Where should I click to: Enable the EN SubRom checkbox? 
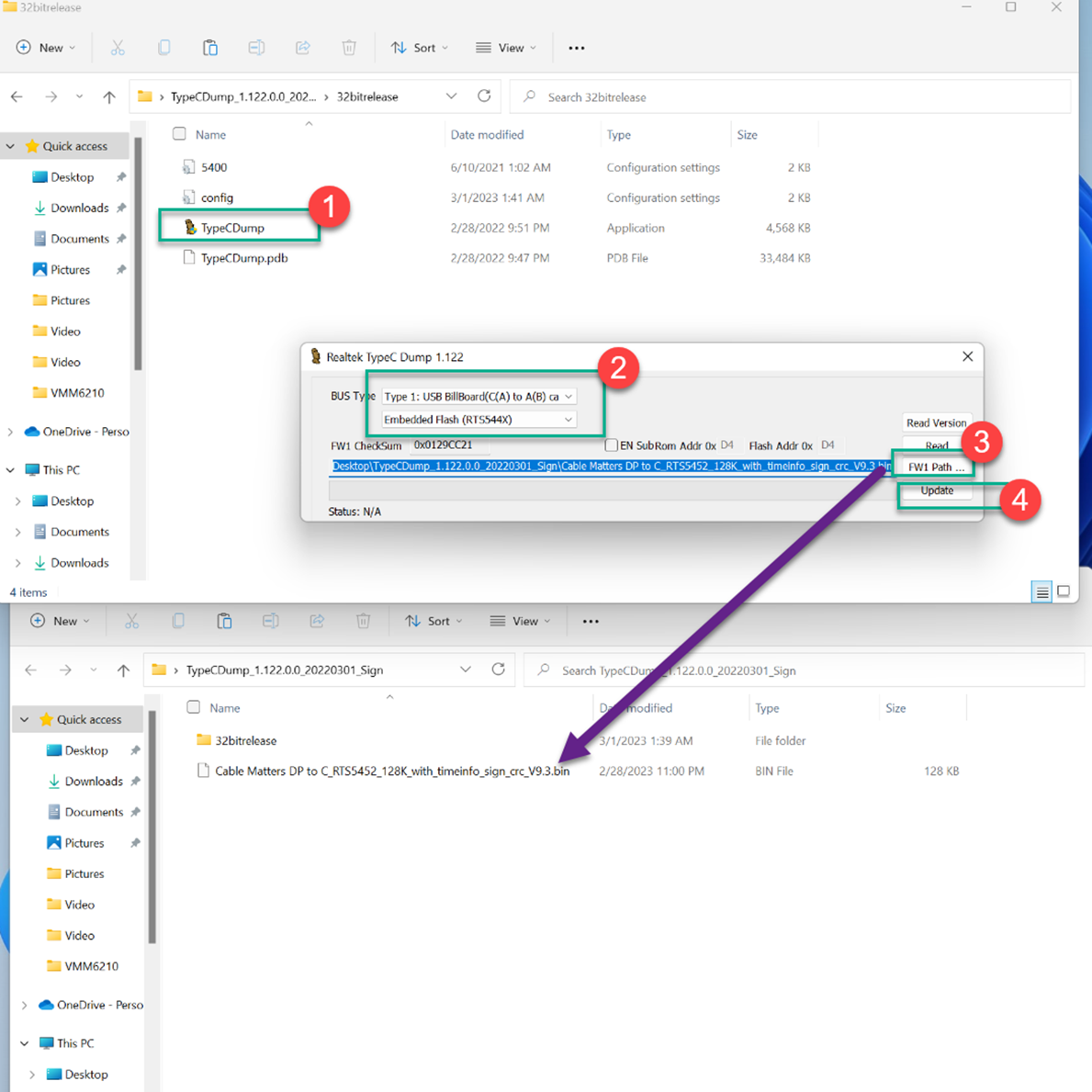(612, 445)
